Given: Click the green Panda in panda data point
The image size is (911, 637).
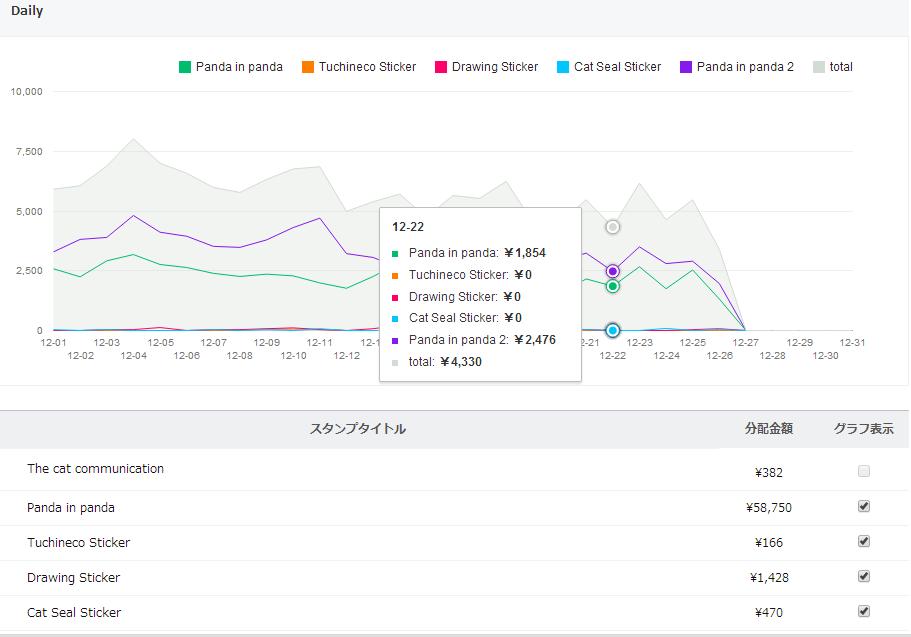Looking at the screenshot, I should [613, 286].
